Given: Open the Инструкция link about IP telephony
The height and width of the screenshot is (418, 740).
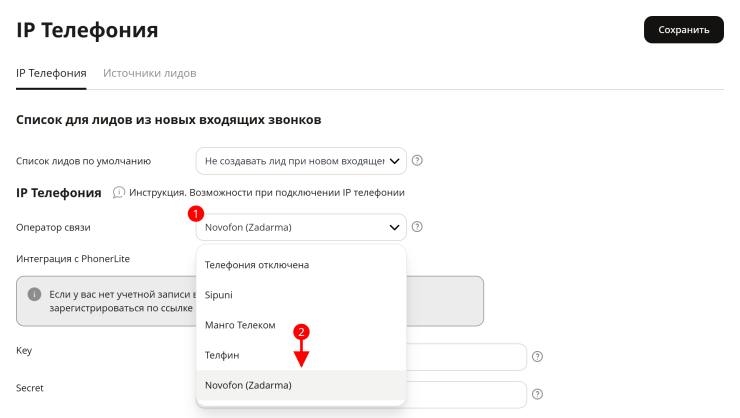Looking at the screenshot, I should tap(267, 192).
